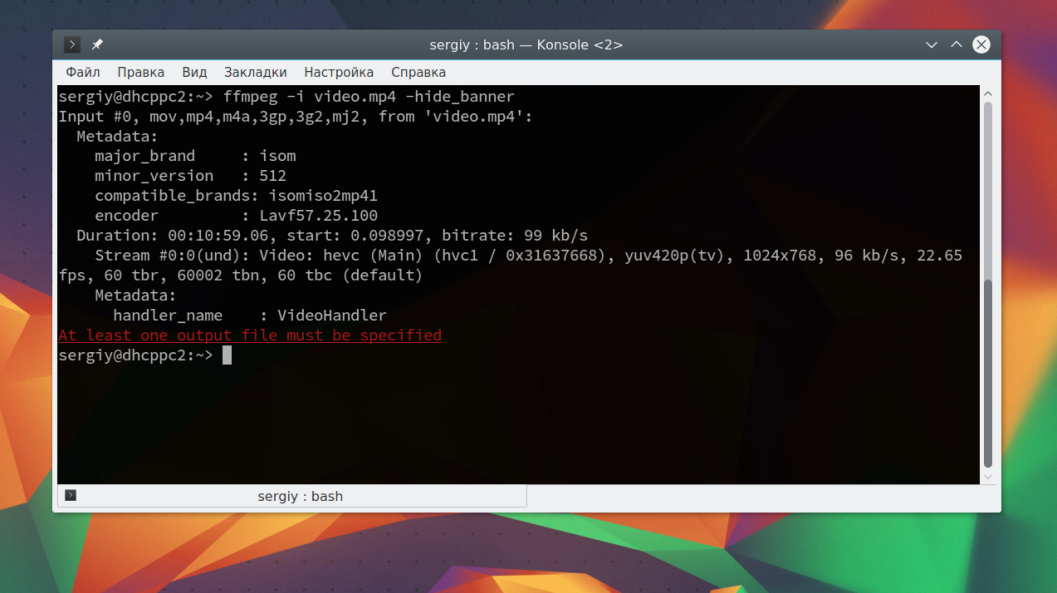The width and height of the screenshot is (1057, 593).
Task: Open the Вид menu
Action: coord(194,72)
